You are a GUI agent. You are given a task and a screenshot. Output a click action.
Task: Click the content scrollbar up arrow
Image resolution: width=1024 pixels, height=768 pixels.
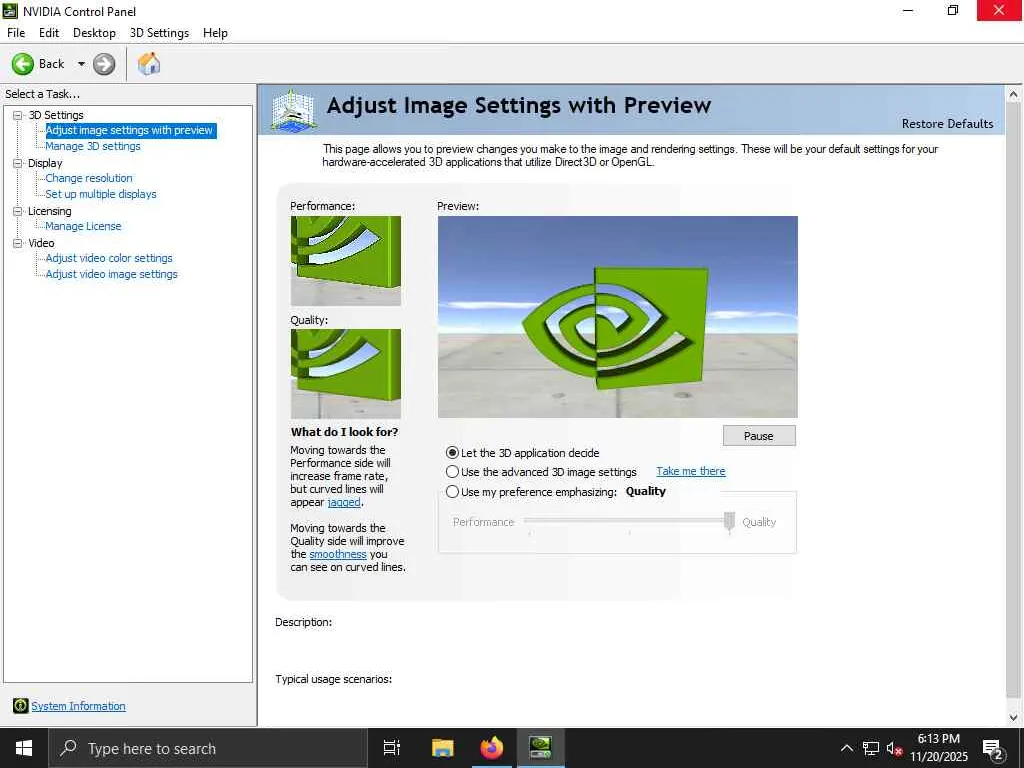(1014, 94)
